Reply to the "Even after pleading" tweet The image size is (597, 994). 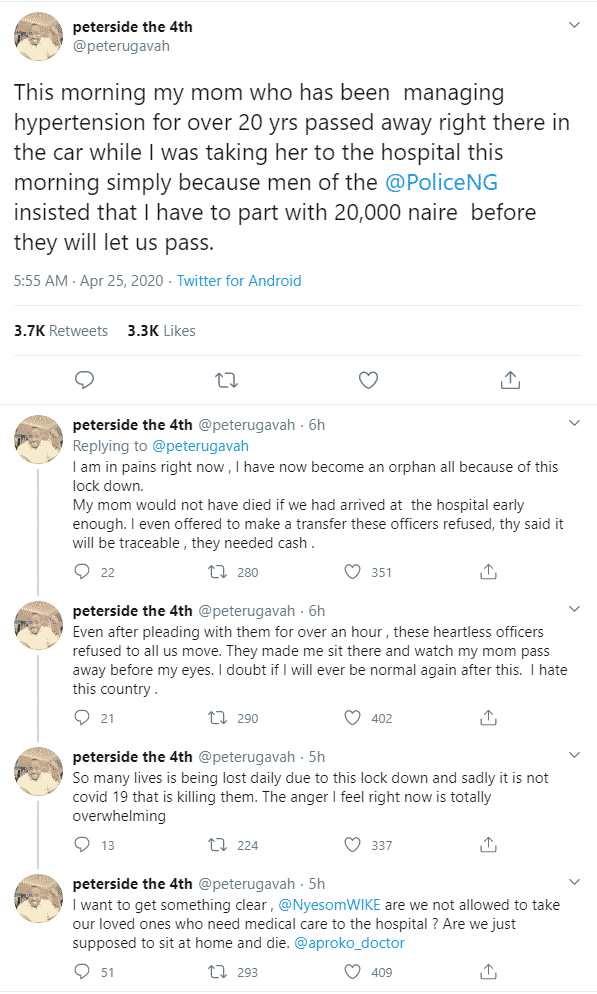84,717
